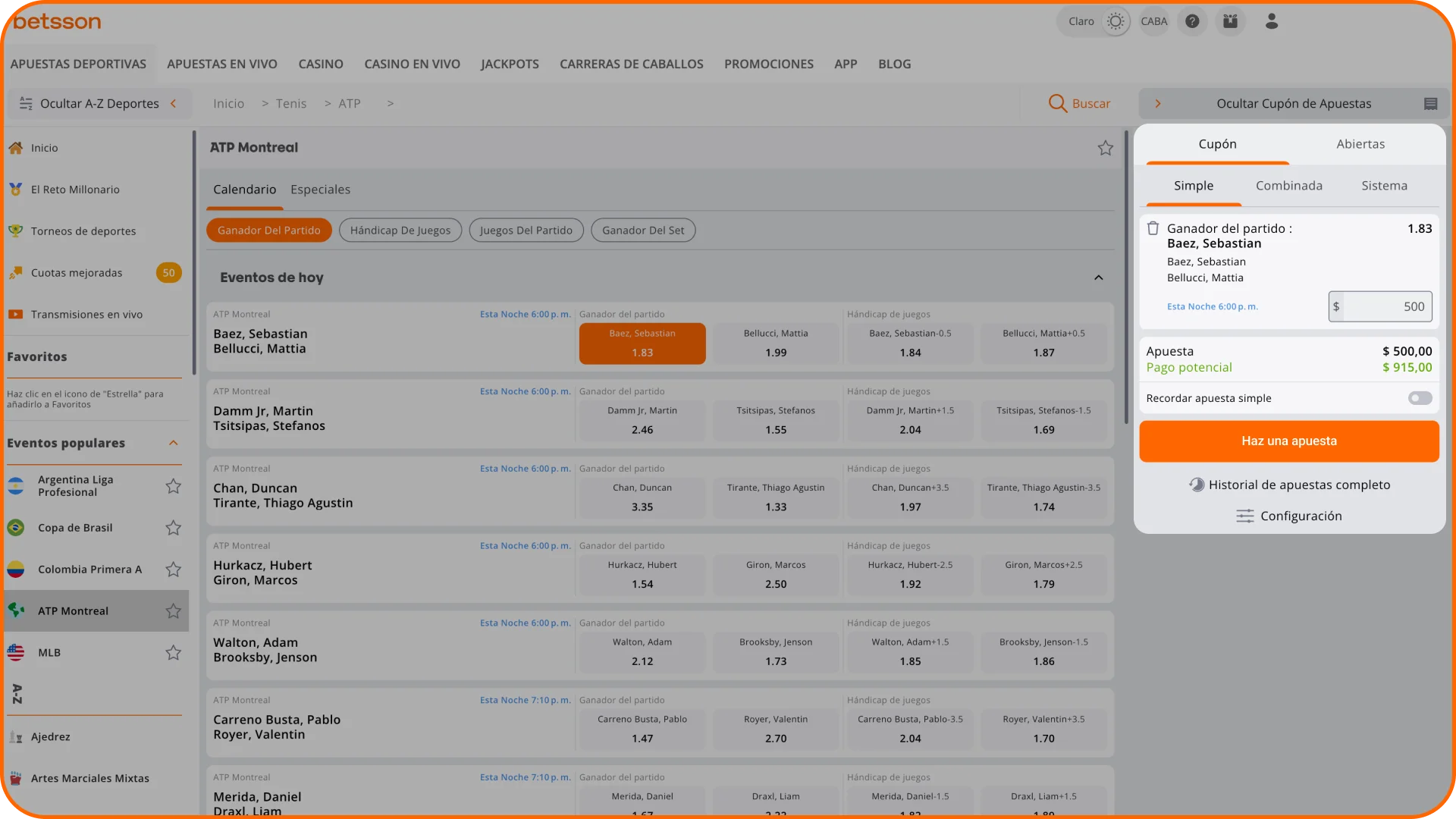Select Hándicap De Juegos filter
Screen dimensions: 1456x819
[x=400, y=231]
